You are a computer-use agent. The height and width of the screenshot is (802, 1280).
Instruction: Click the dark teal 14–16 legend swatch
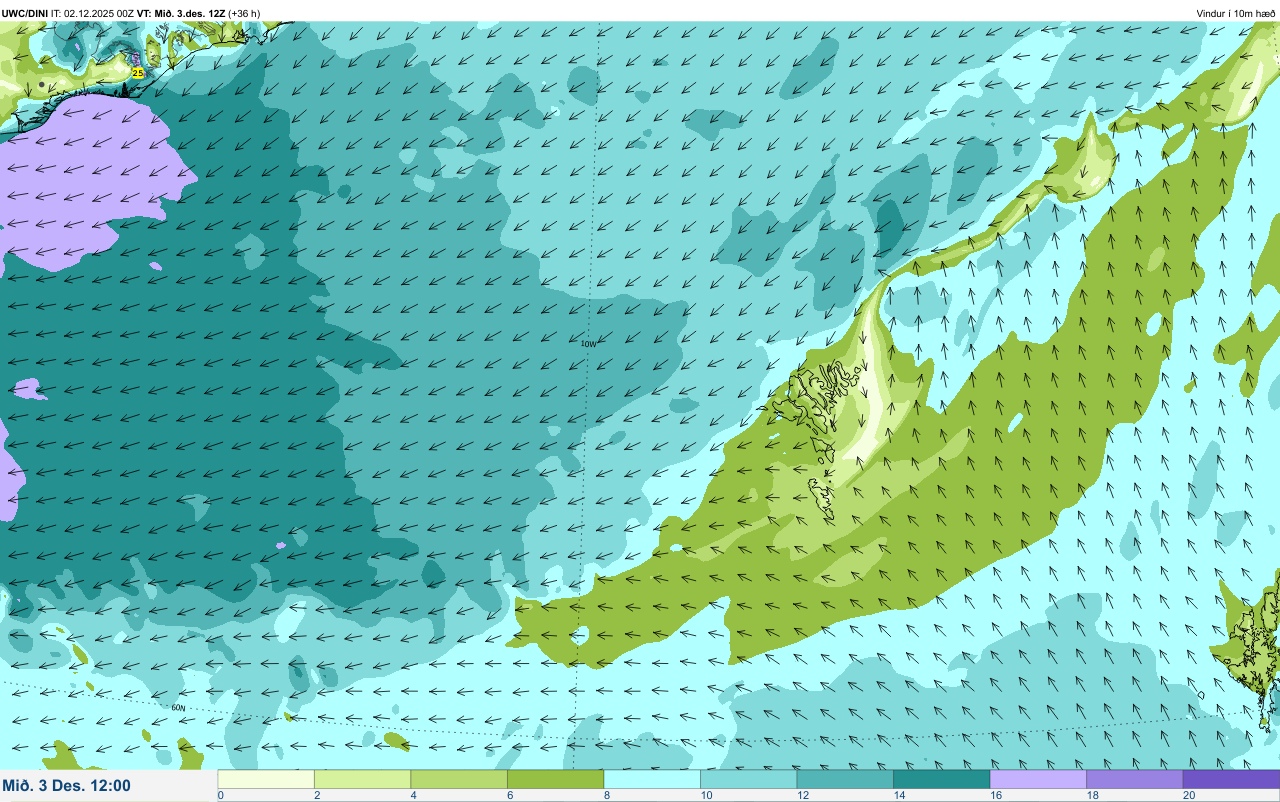(x=941, y=779)
